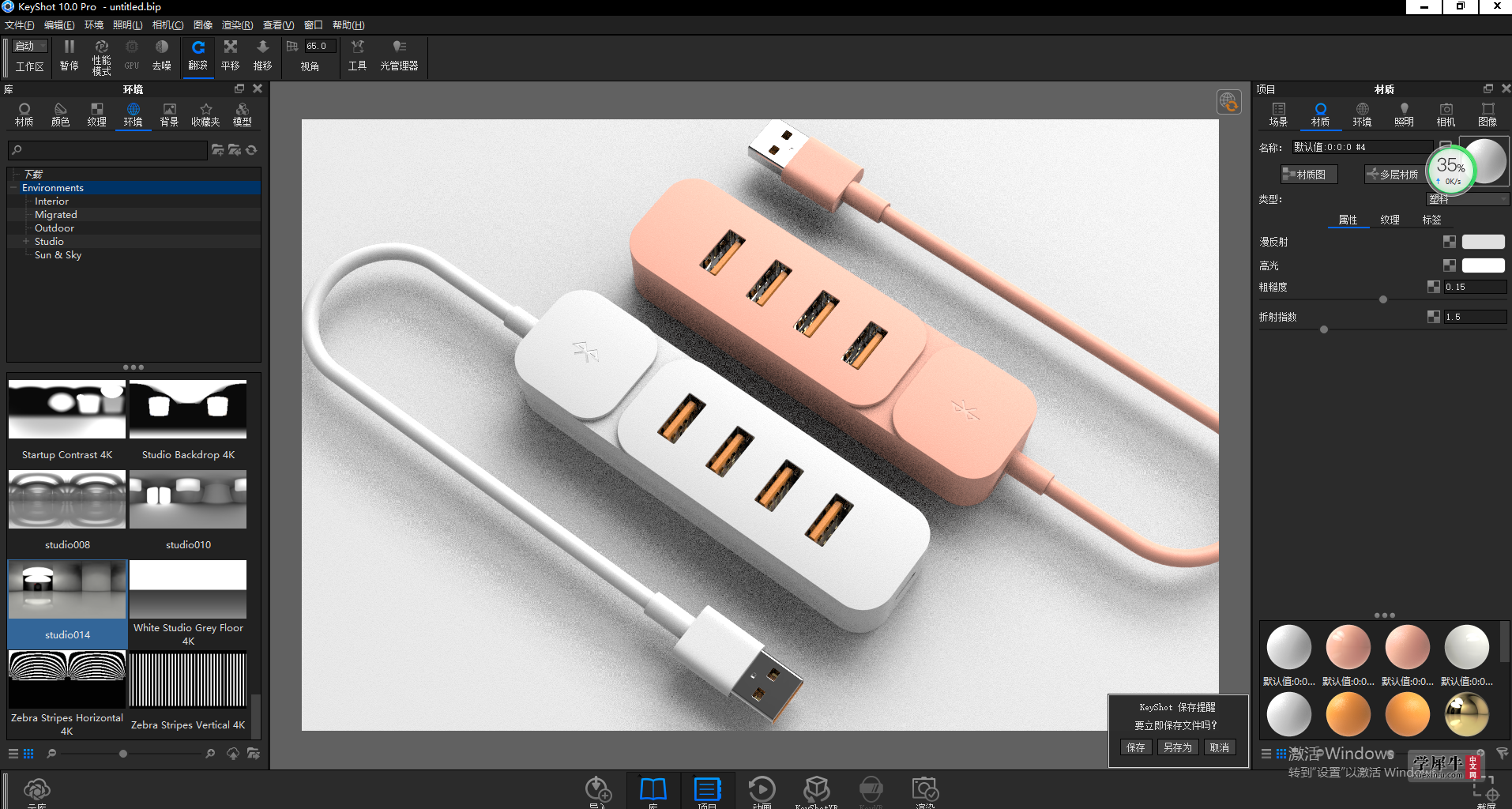Open the 照明 menu
Image resolution: width=1512 pixels, height=809 pixels.
[127, 25]
